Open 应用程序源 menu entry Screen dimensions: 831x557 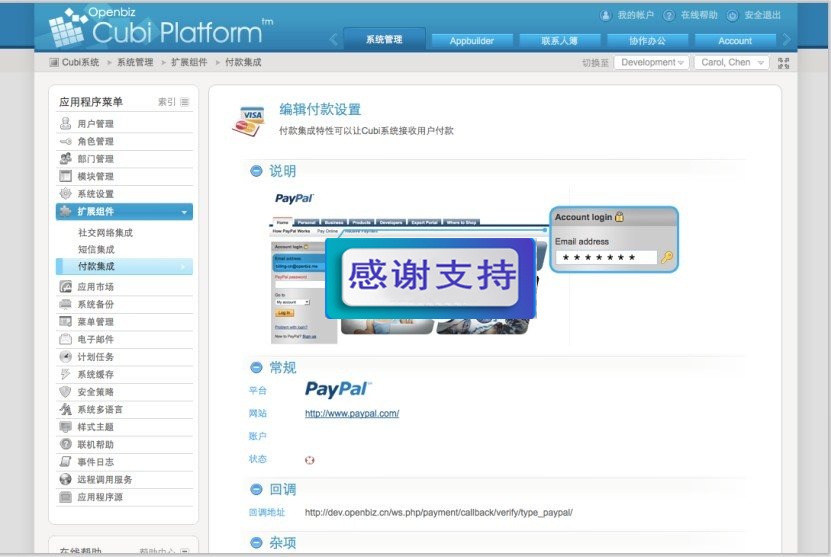124,497
